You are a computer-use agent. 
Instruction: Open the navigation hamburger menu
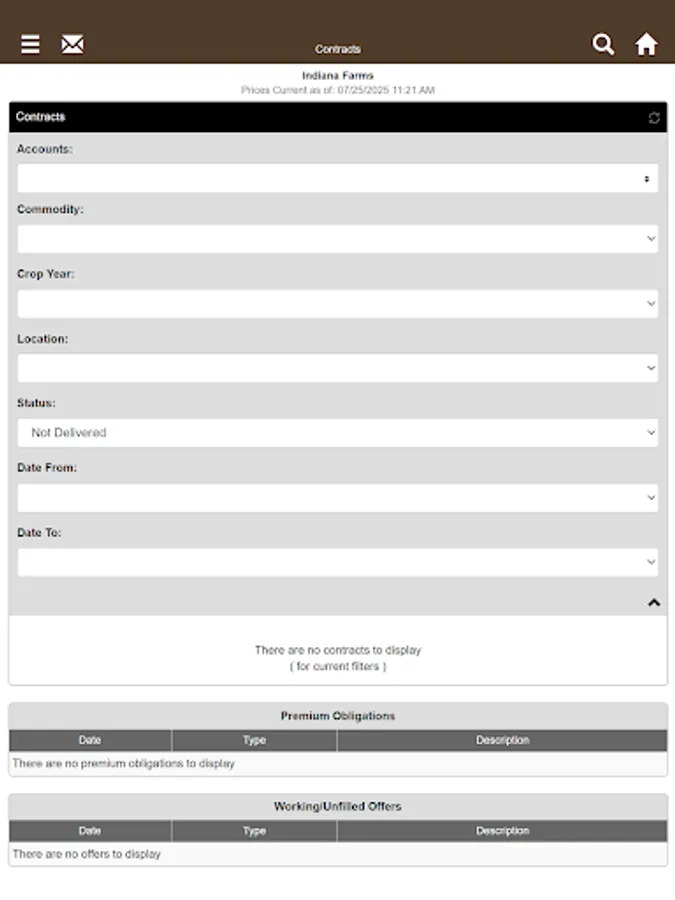tap(30, 44)
